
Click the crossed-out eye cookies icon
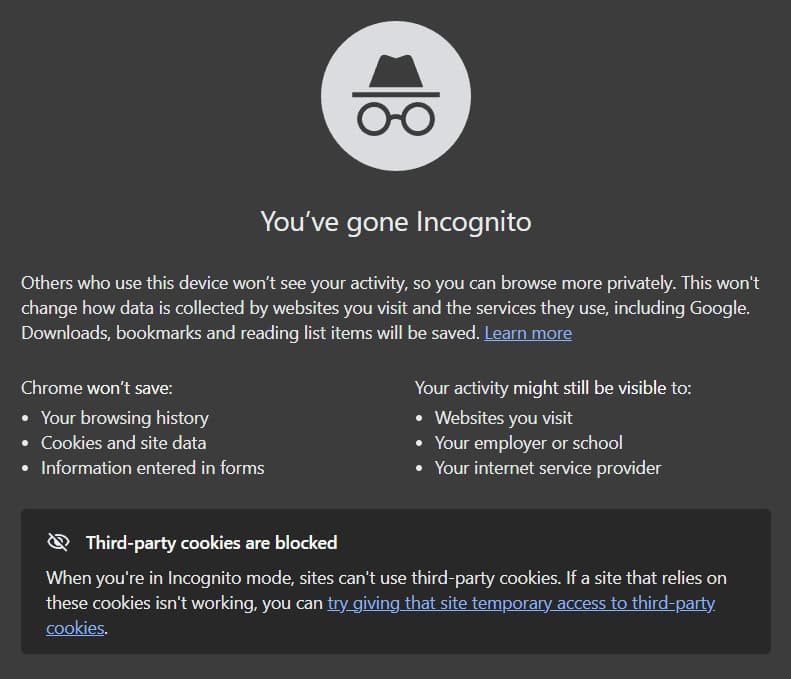click(x=59, y=543)
